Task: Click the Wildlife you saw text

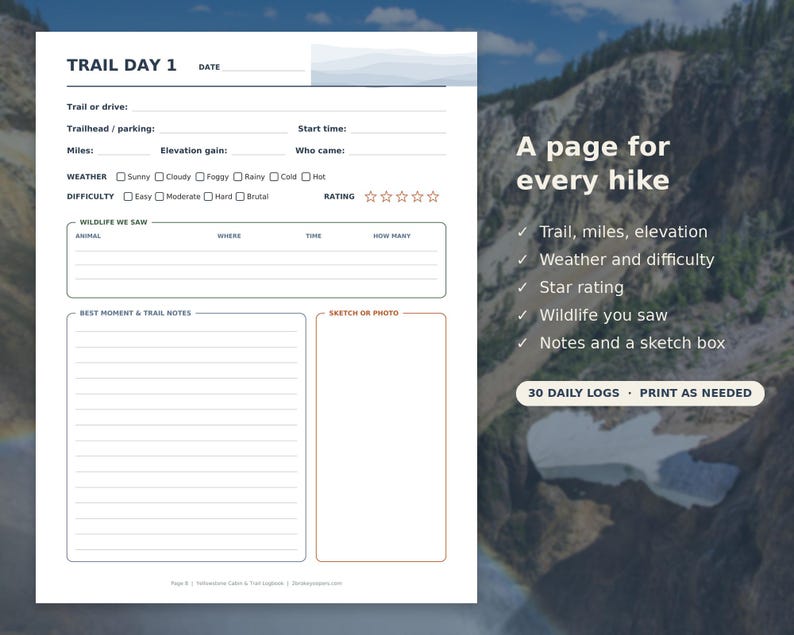Action: (604, 315)
